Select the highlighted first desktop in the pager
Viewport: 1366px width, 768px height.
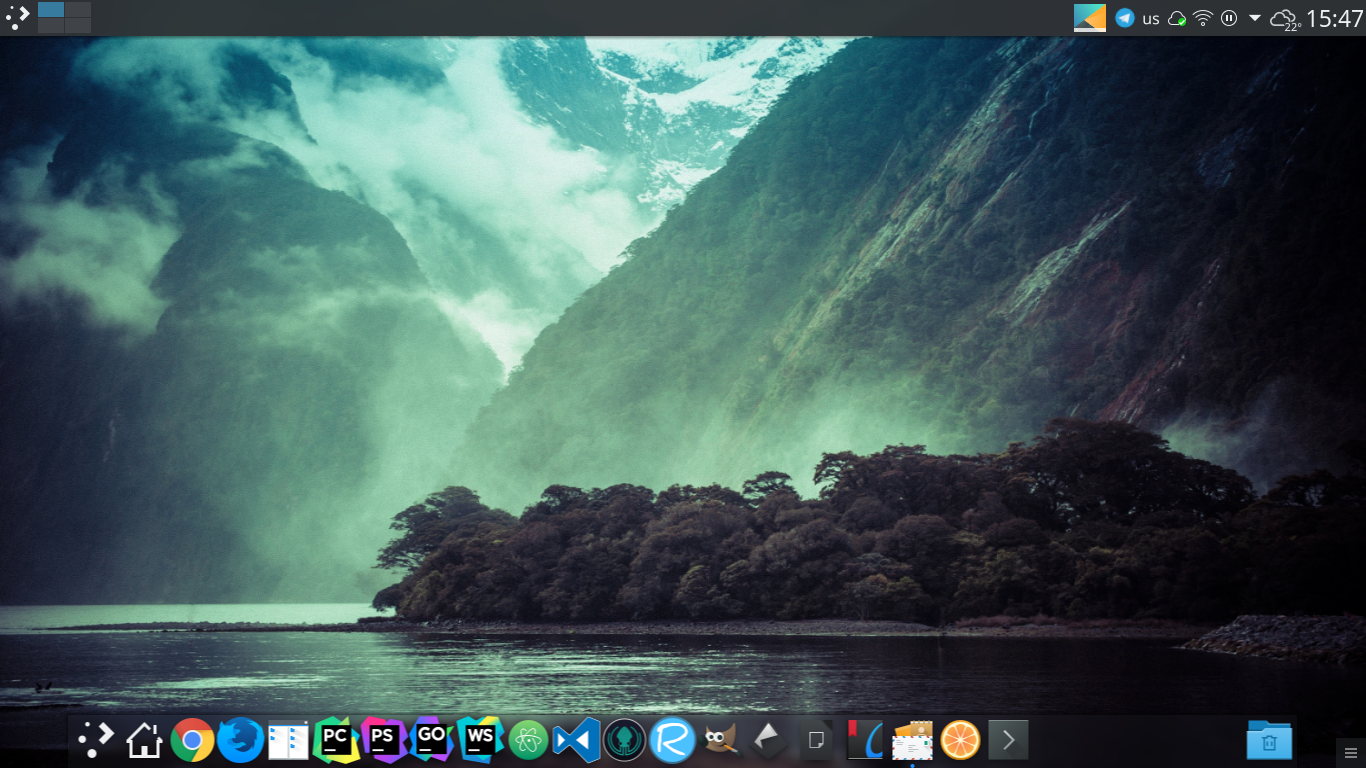pyautogui.click(x=51, y=10)
